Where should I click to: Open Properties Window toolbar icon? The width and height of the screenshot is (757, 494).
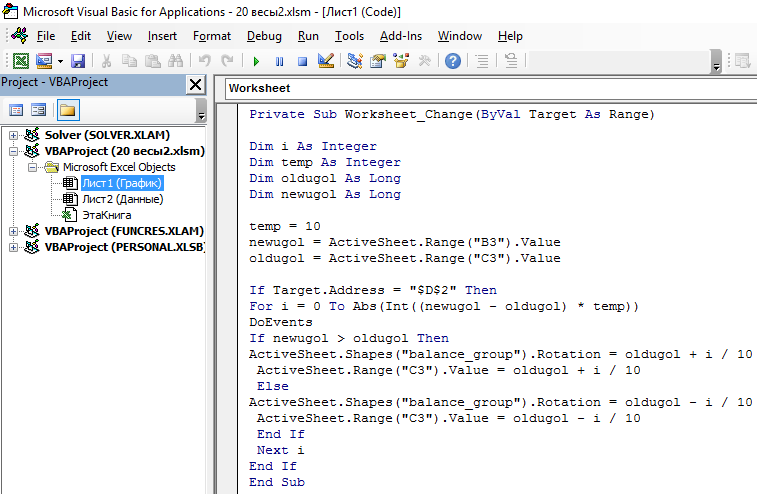pos(378,61)
